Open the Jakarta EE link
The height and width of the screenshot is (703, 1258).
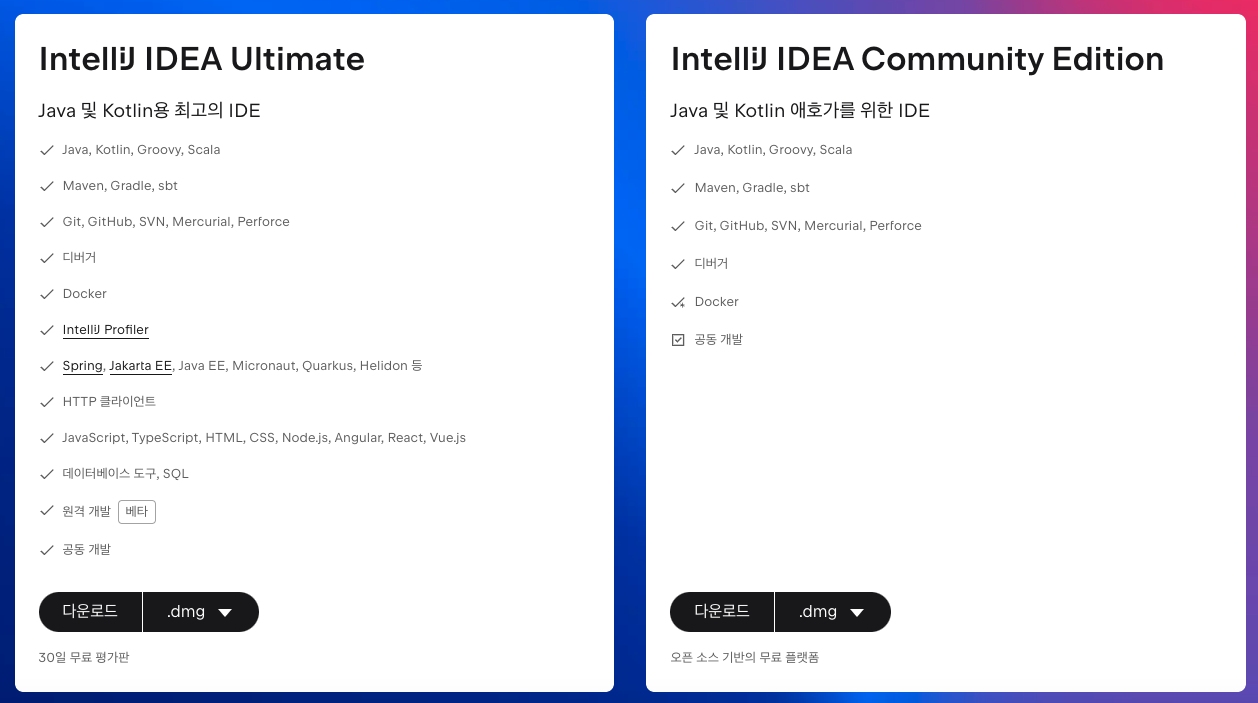pyautogui.click(x=141, y=366)
